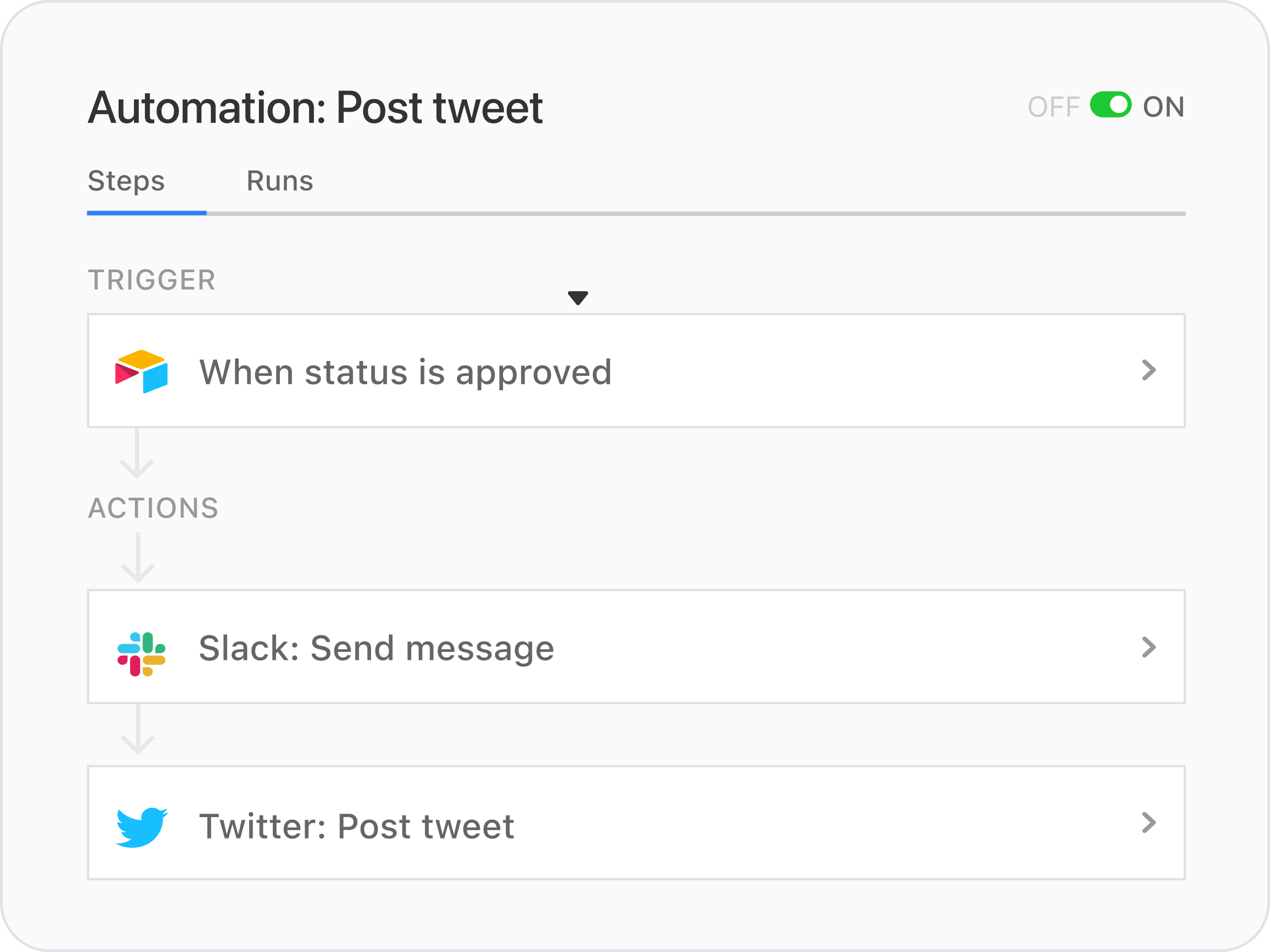The height and width of the screenshot is (952, 1270).
Task: Expand the 'When status is approved' chevron
Action: pyautogui.click(x=1148, y=370)
